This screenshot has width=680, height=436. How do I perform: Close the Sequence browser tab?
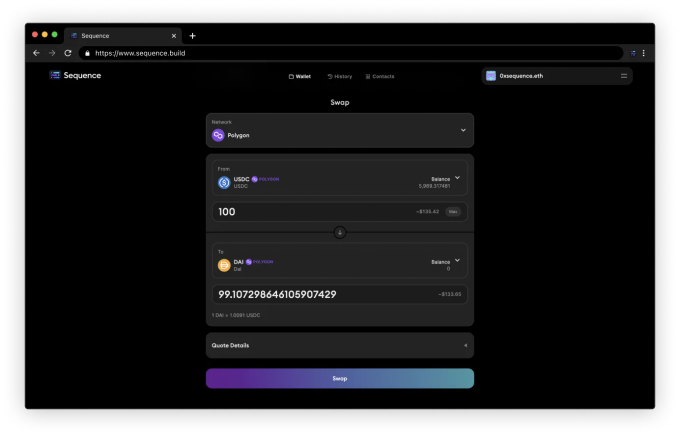[174, 36]
